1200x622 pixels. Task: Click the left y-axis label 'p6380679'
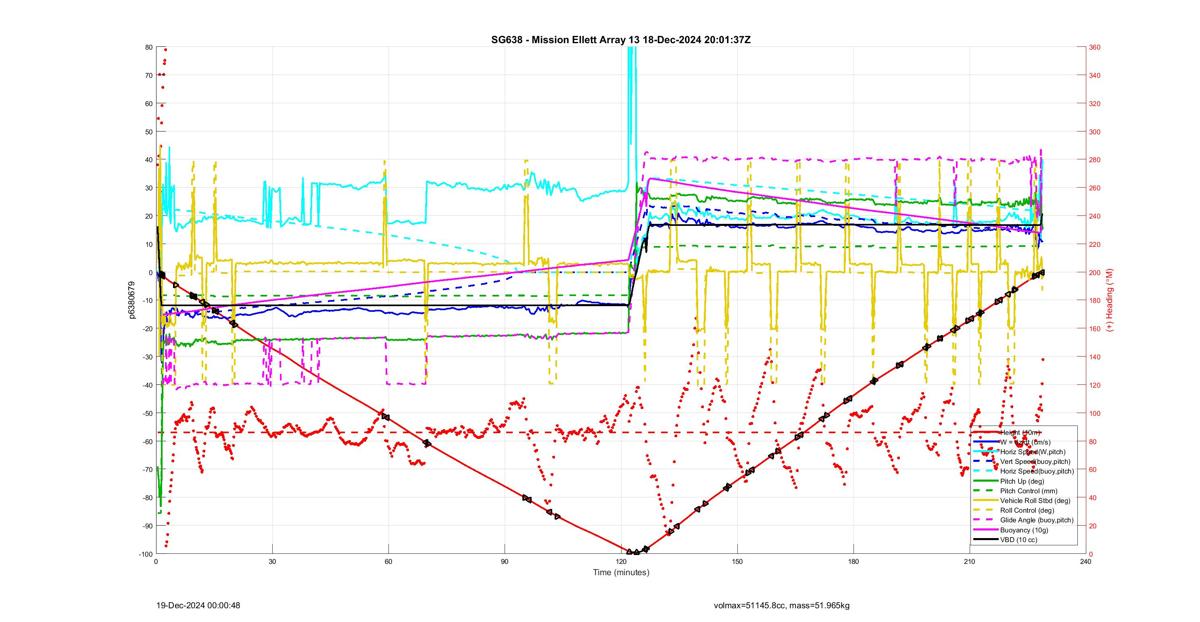point(132,300)
